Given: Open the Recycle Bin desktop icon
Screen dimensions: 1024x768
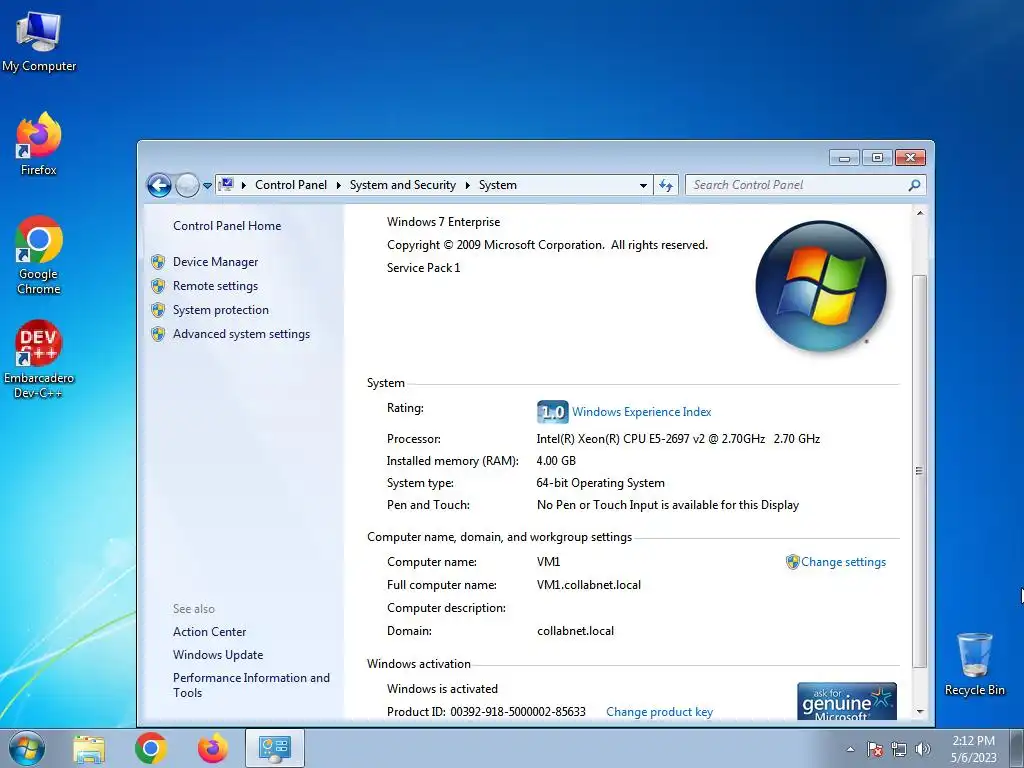Looking at the screenshot, I should (x=974, y=664).
